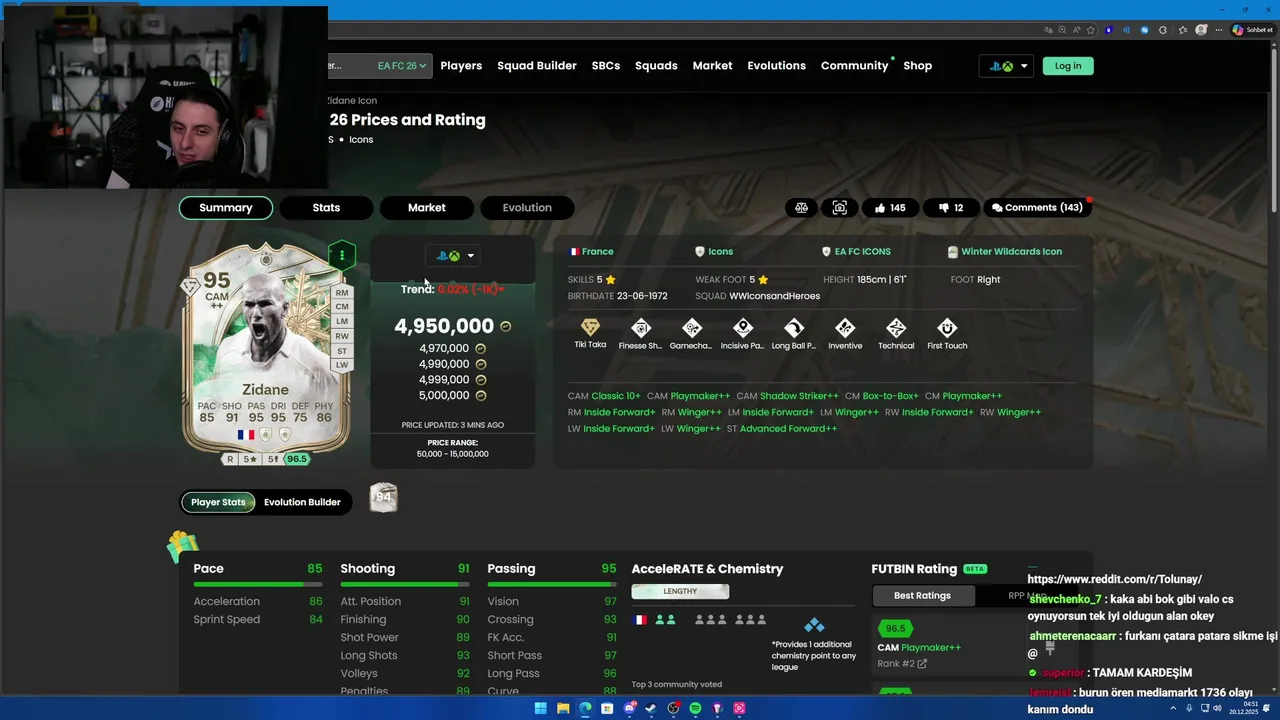Open the browser profile avatar

(x=1201, y=30)
